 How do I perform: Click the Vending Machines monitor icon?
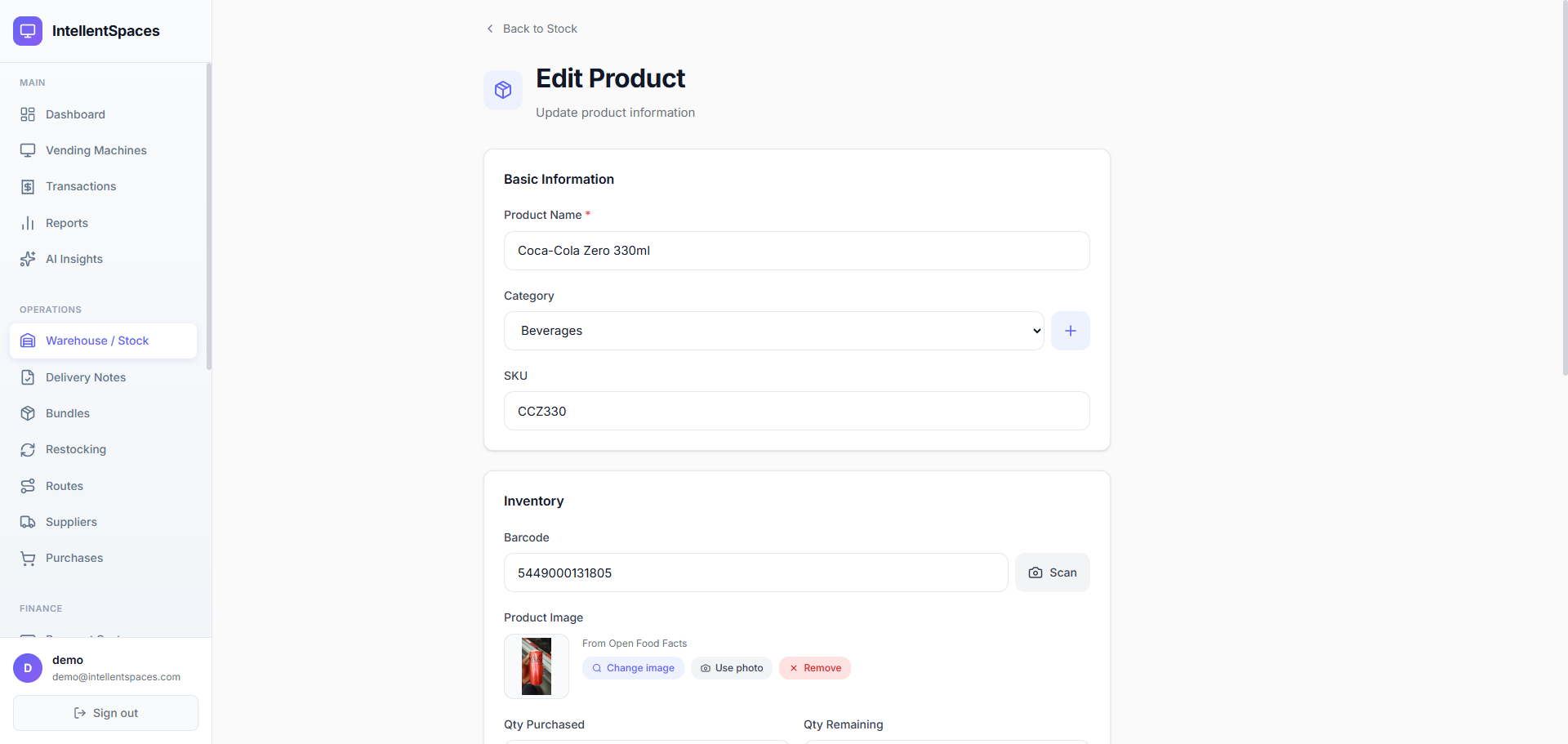pos(28,150)
